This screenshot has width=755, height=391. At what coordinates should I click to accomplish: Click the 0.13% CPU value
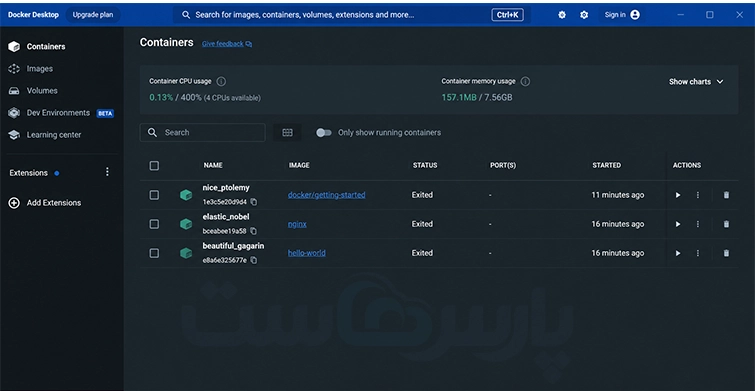[161, 98]
